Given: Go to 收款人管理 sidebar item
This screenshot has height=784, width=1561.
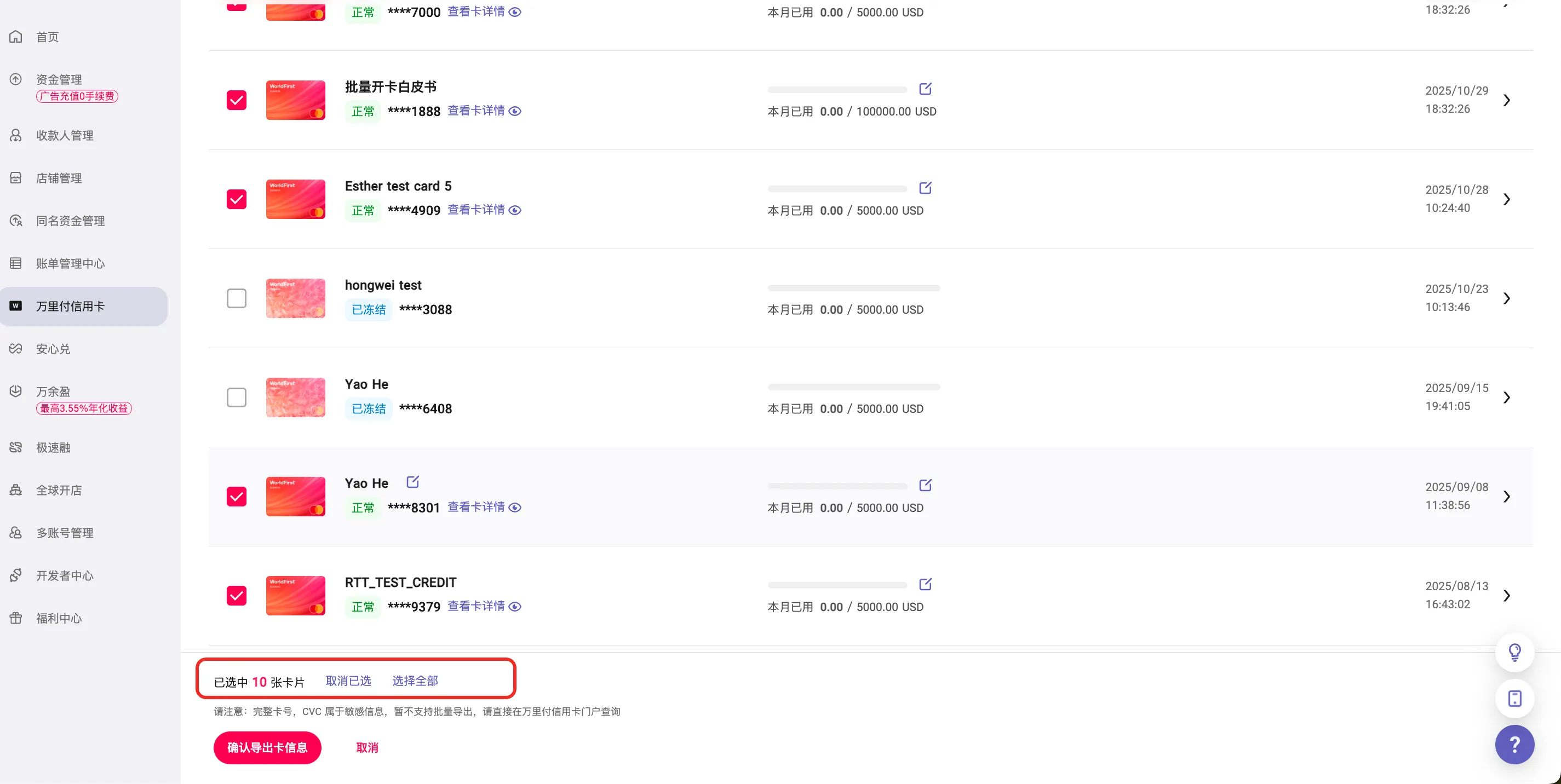Looking at the screenshot, I should tap(64, 136).
